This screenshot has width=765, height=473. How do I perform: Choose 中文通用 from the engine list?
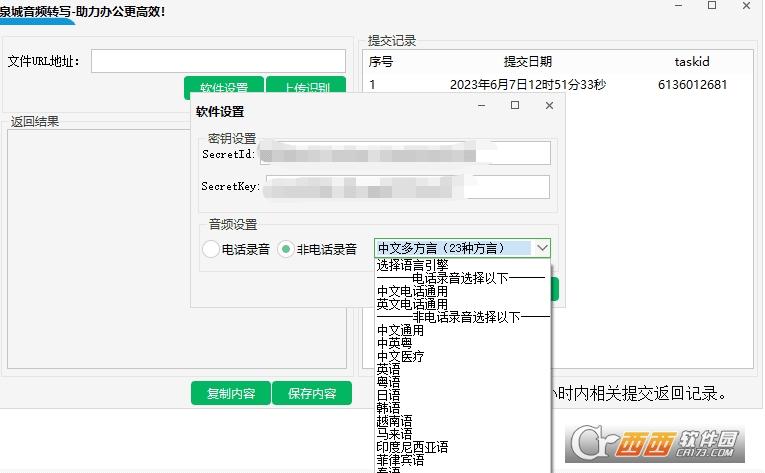coord(401,330)
